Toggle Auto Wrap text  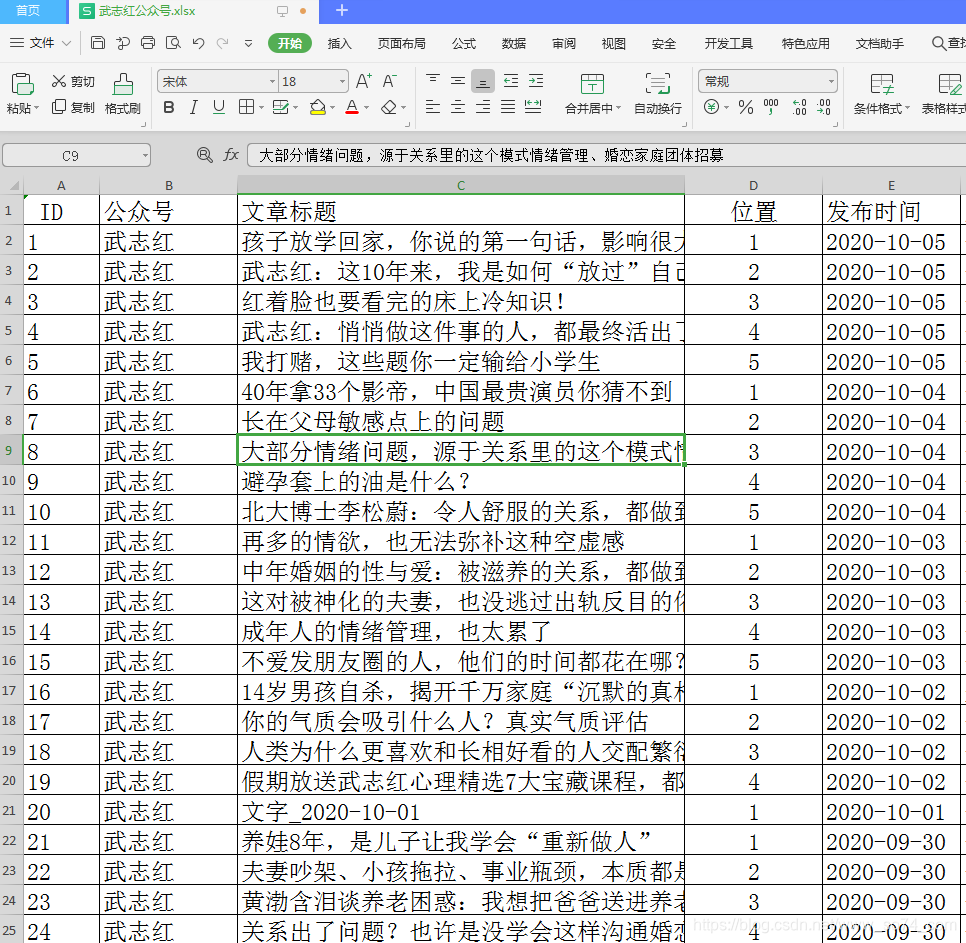(x=658, y=94)
